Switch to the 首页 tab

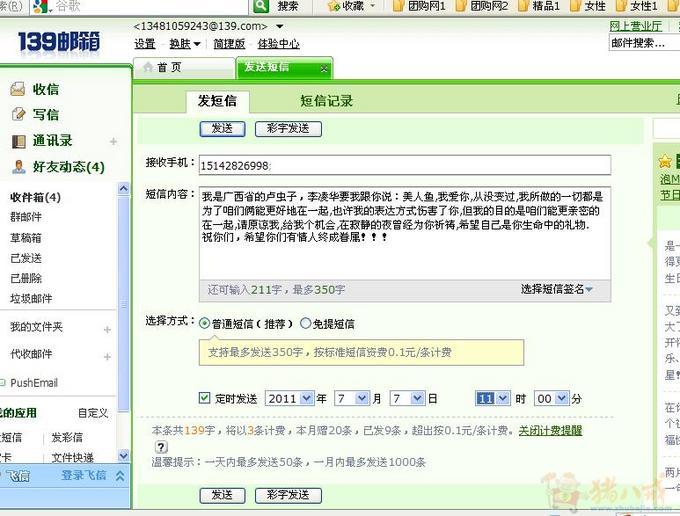point(184,68)
